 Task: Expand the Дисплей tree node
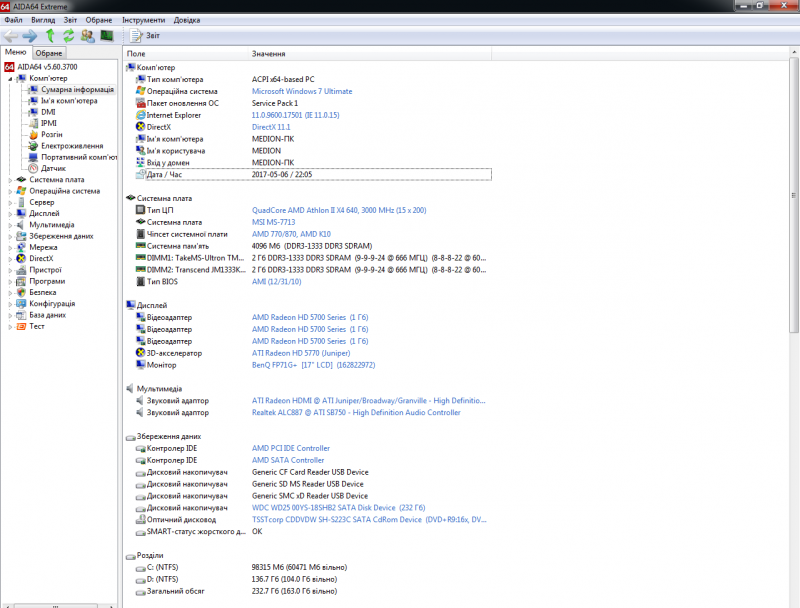(8, 213)
